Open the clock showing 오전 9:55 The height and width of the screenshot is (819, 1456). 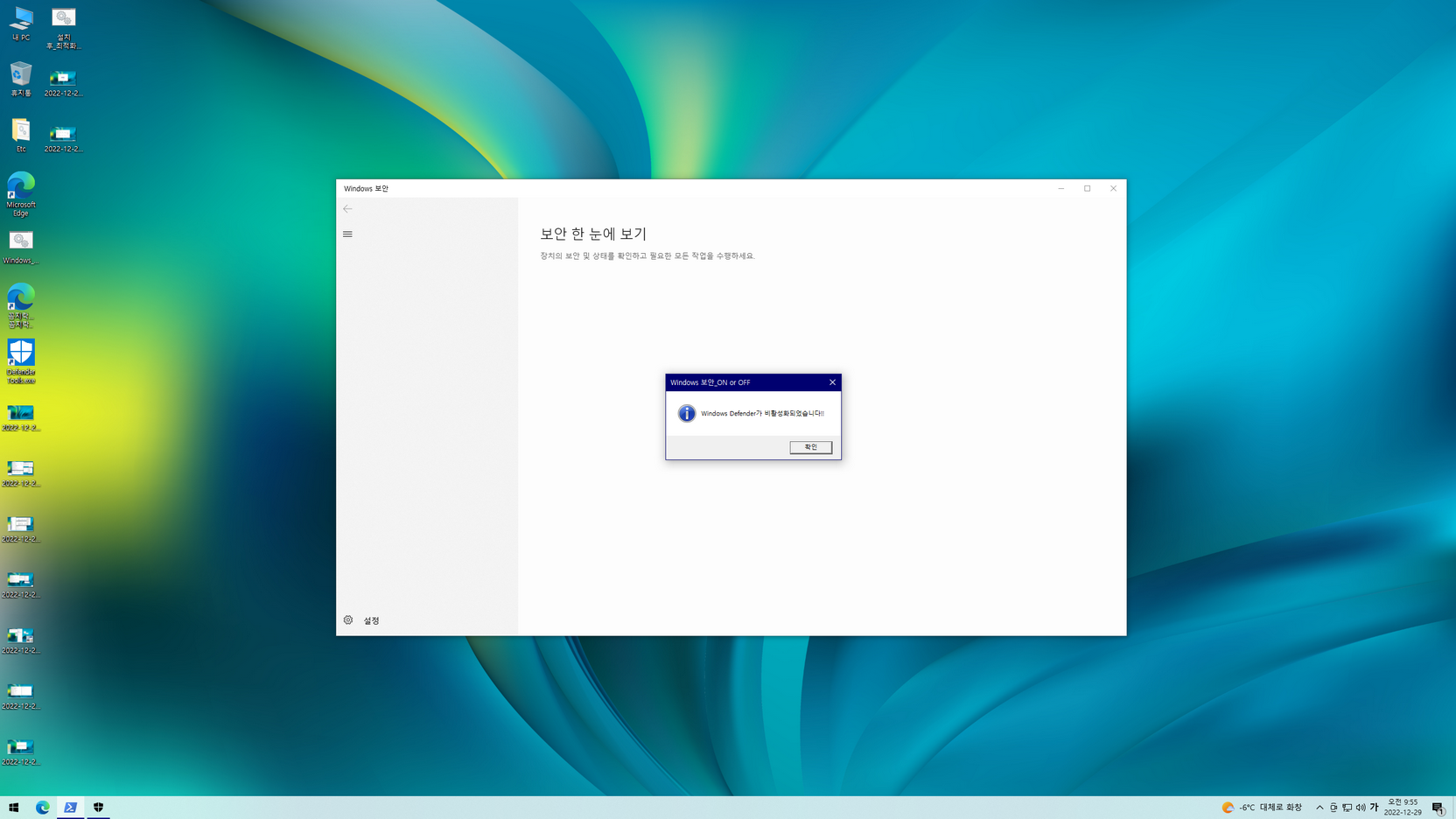[x=1403, y=808]
